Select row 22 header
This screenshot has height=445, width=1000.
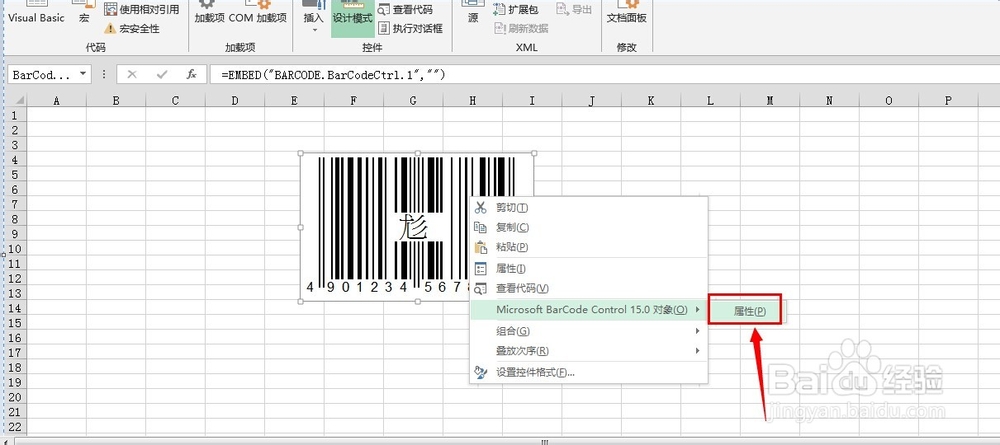[x=17, y=427]
